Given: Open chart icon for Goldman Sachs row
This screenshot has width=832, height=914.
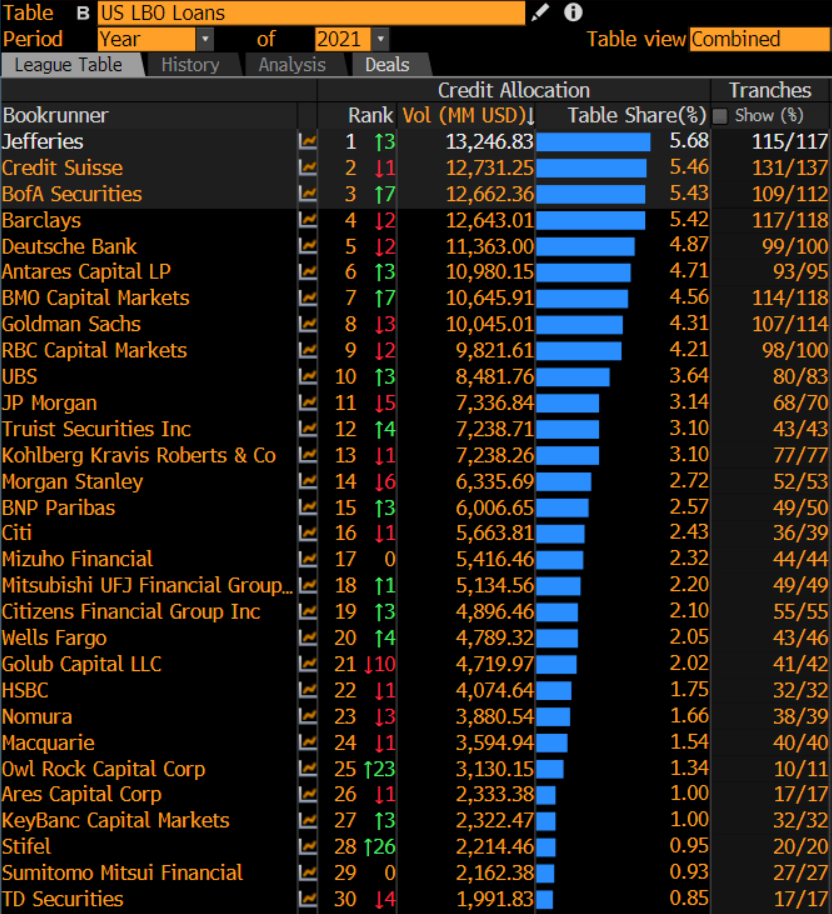Looking at the screenshot, I should point(308,324).
